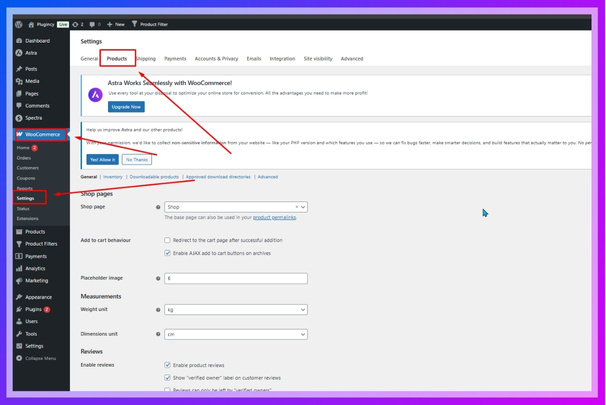
Task: Open WooCommerce Home submenu item
Action: [23, 148]
